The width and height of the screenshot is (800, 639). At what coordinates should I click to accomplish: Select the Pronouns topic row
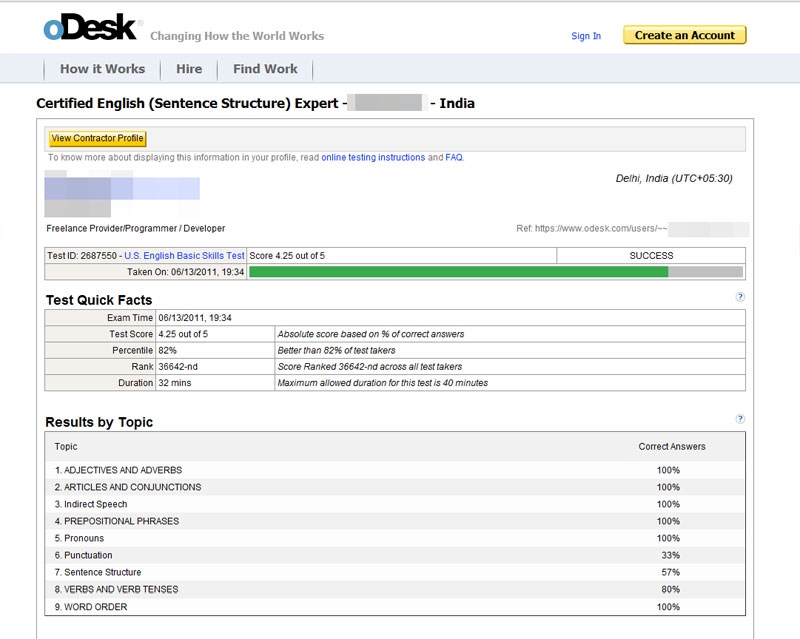[395, 538]
